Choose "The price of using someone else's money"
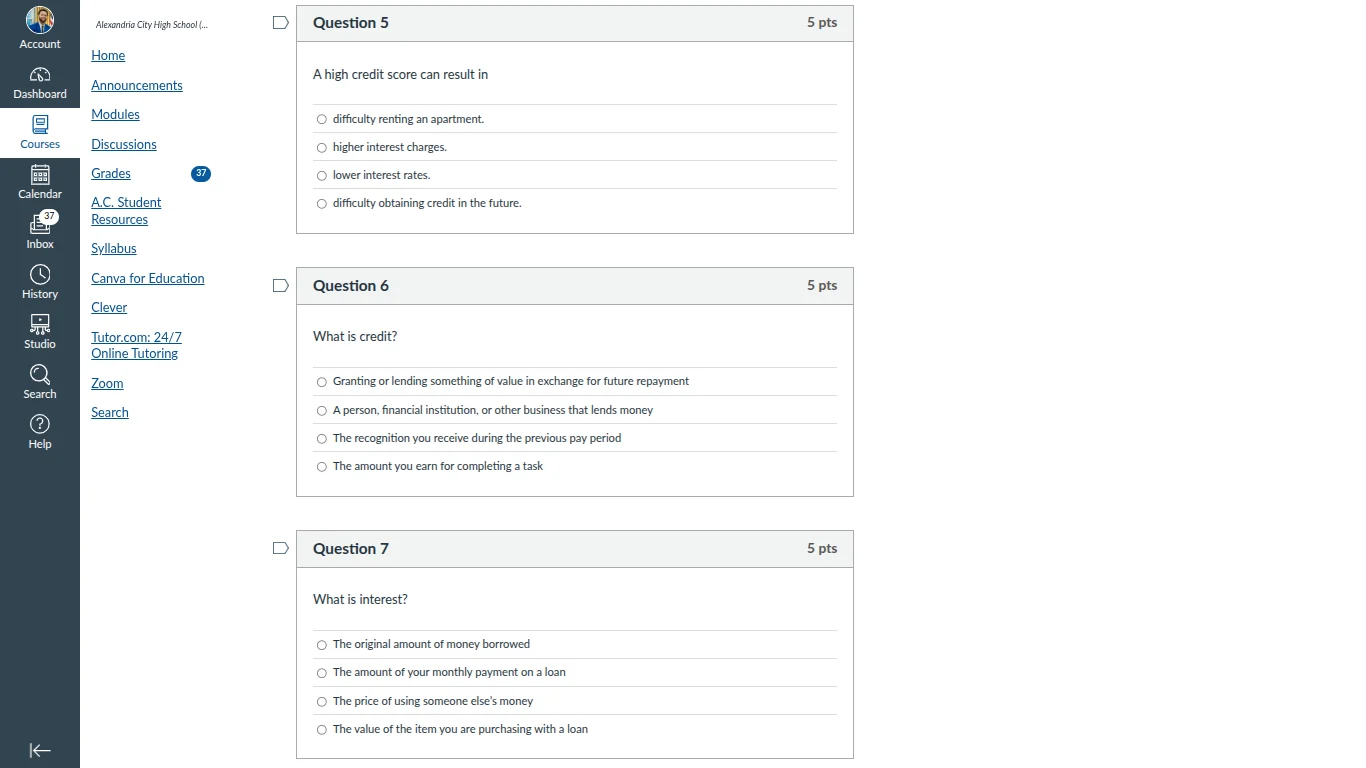Screen dimensions: 1366x768 point(322,702)
